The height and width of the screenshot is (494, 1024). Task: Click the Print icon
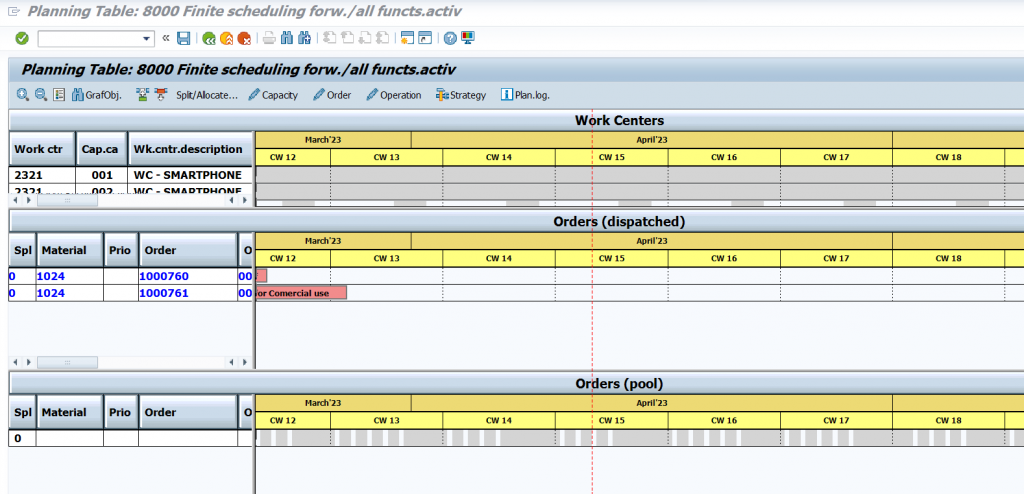[268, 39]
